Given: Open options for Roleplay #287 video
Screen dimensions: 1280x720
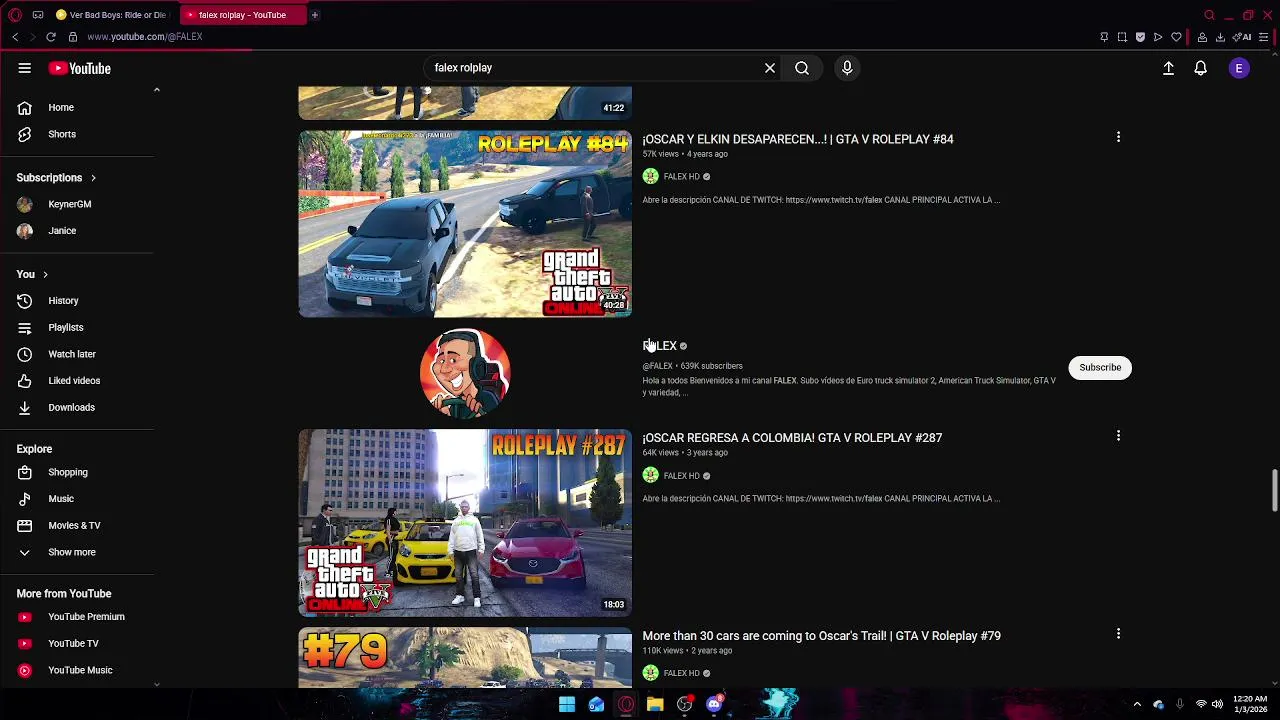Looking at the screenshot, I should [x=1118, y=436].
